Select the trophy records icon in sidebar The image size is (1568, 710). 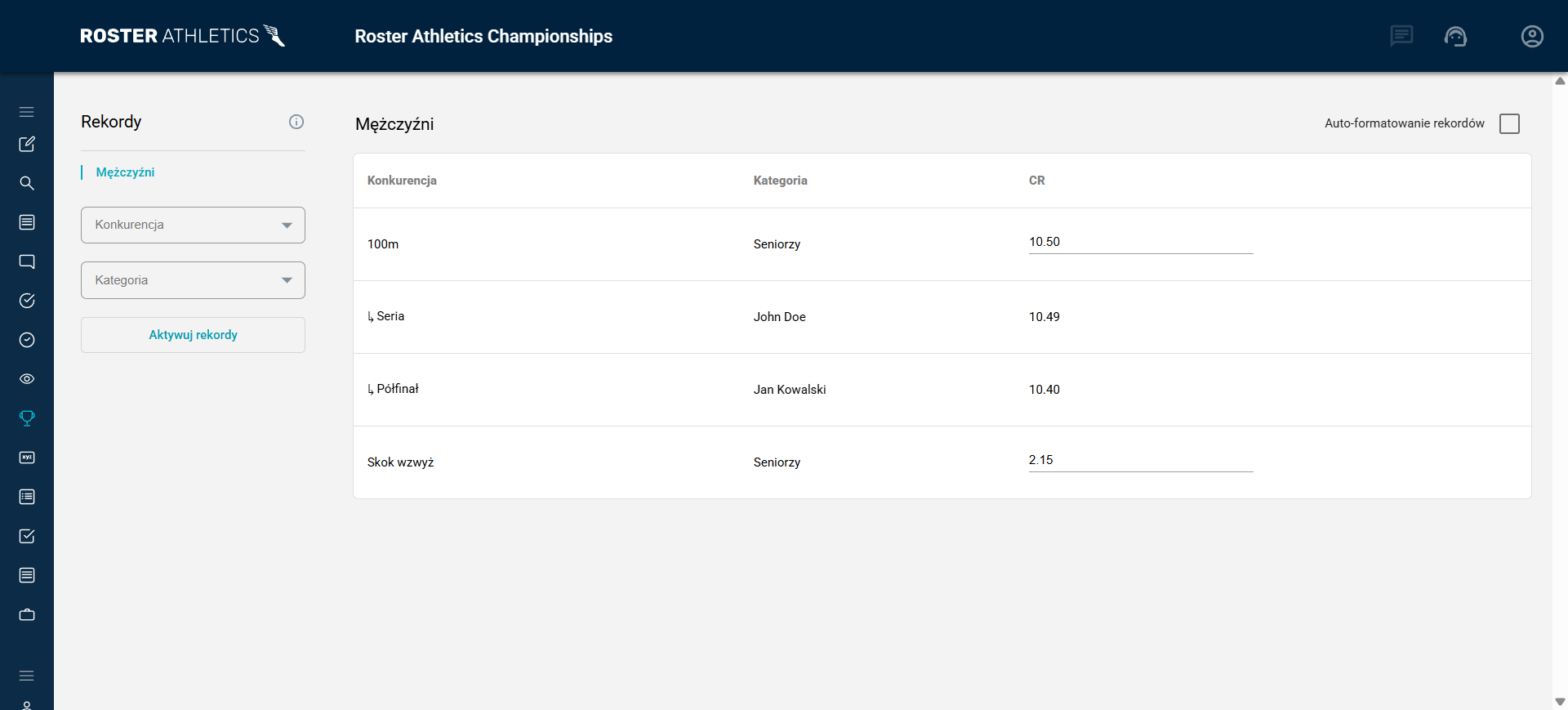pyautogui.click(x=27, y=418)
